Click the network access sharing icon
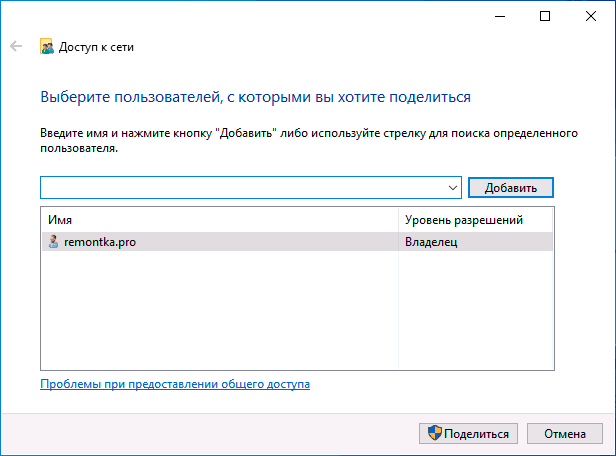Screen dimensions: 616x456 coord(47,46)
